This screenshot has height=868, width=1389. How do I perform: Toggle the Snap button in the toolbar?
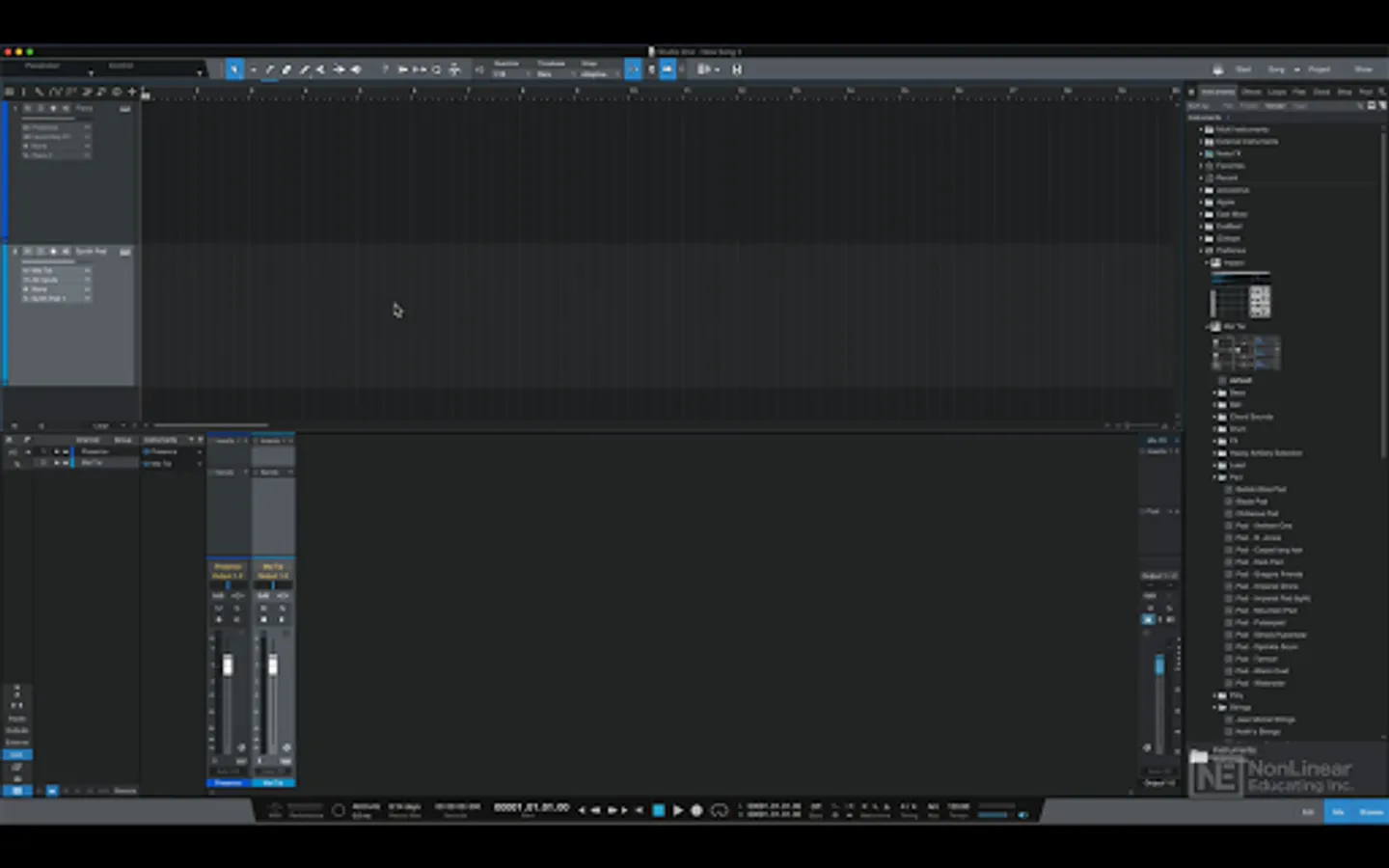point(633,69)
